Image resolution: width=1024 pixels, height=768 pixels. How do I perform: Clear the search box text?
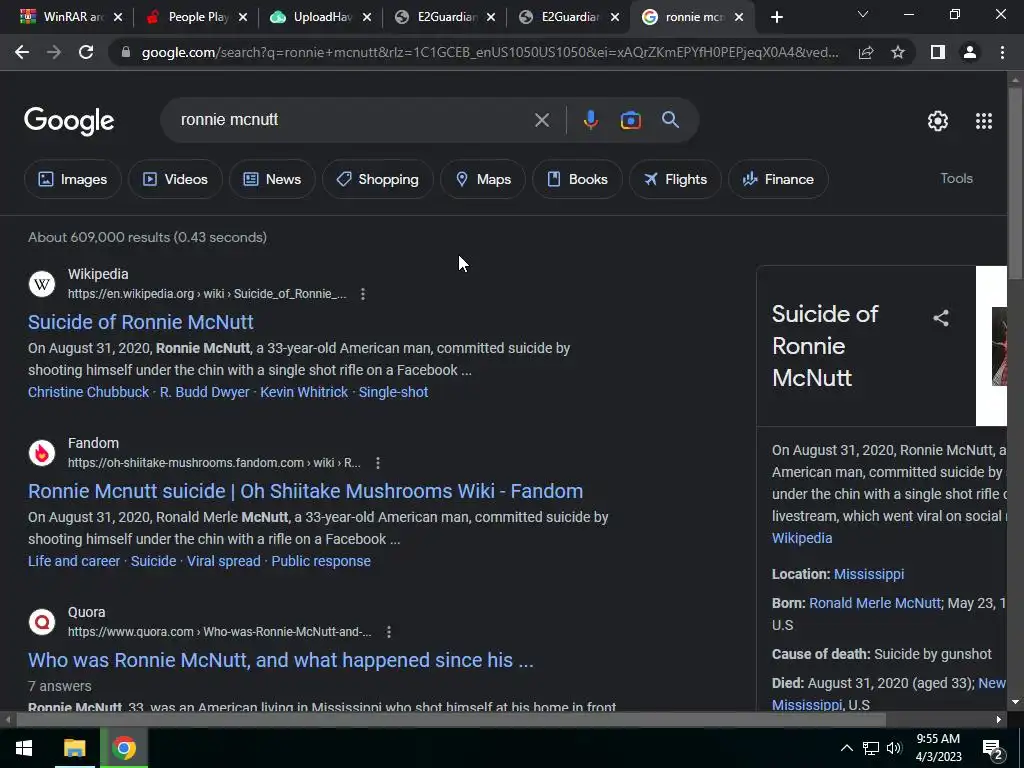coord(541,120)
